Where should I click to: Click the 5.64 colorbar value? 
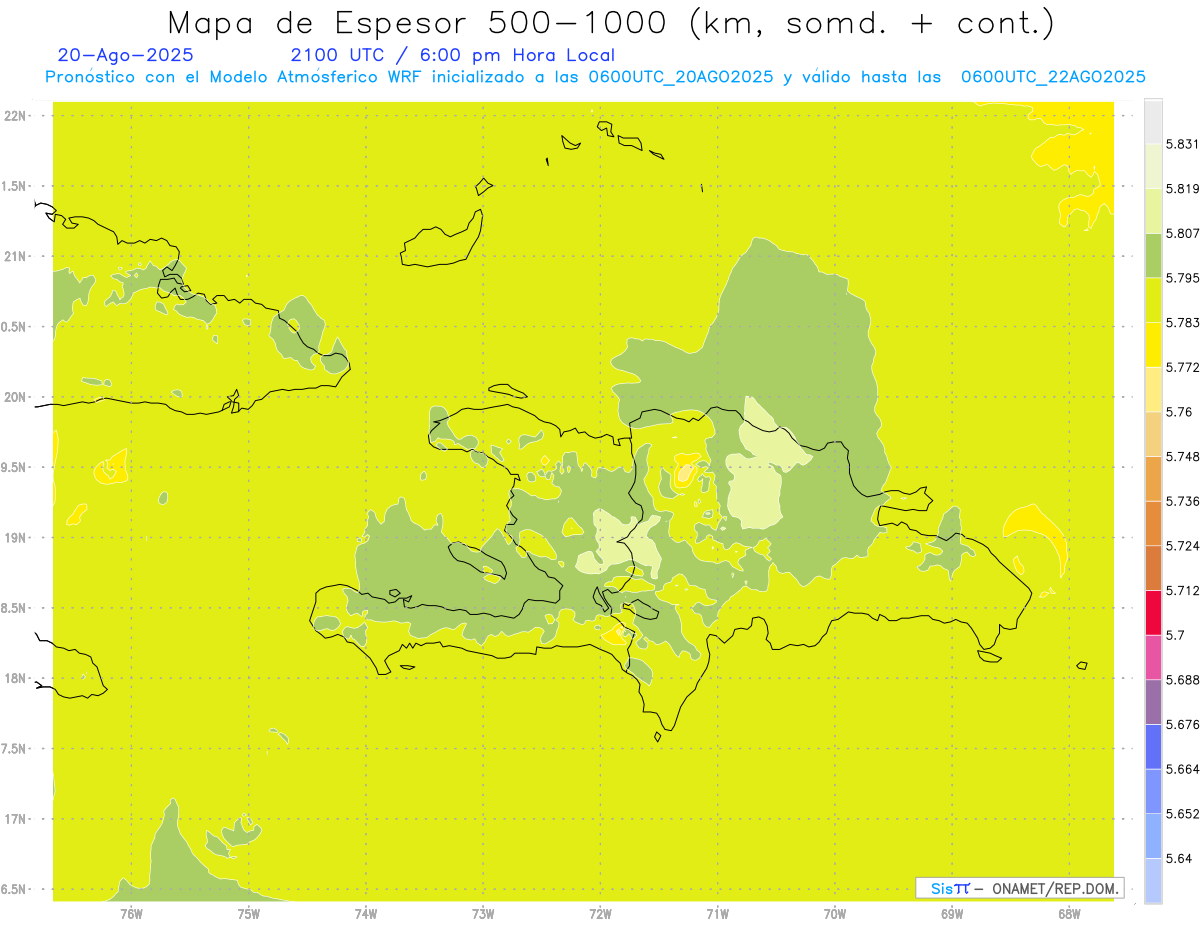click(x=1179, y=859)
